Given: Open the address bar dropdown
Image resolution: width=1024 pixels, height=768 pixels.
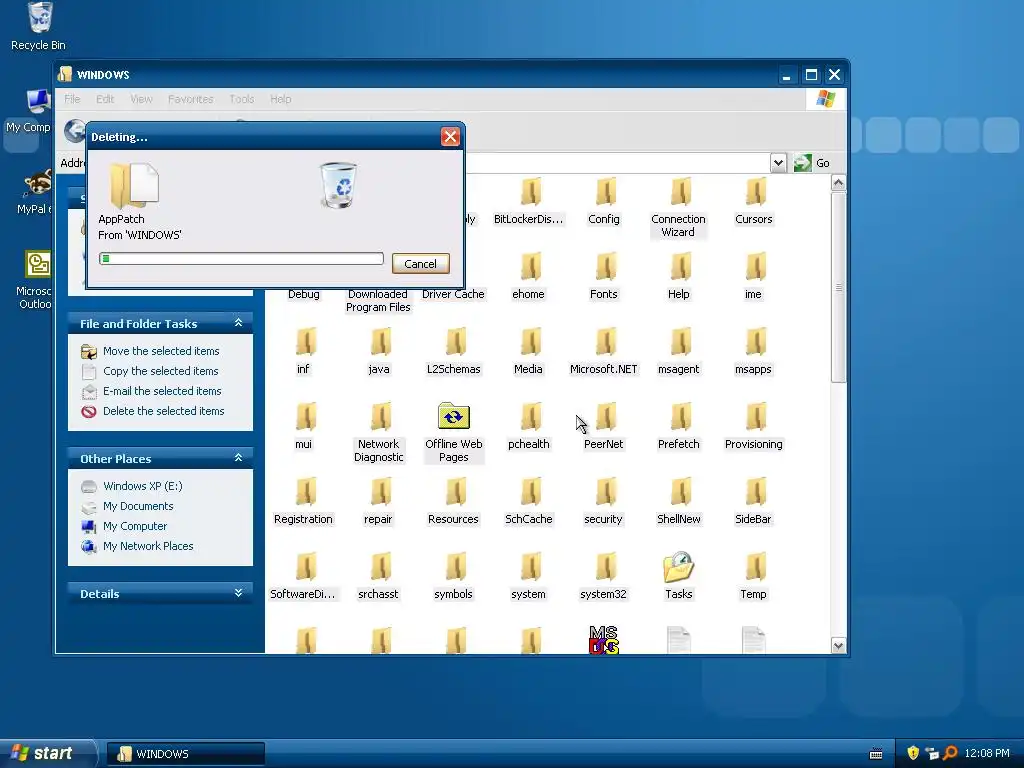Looking at the screenshot, I should tap(778, 163).
